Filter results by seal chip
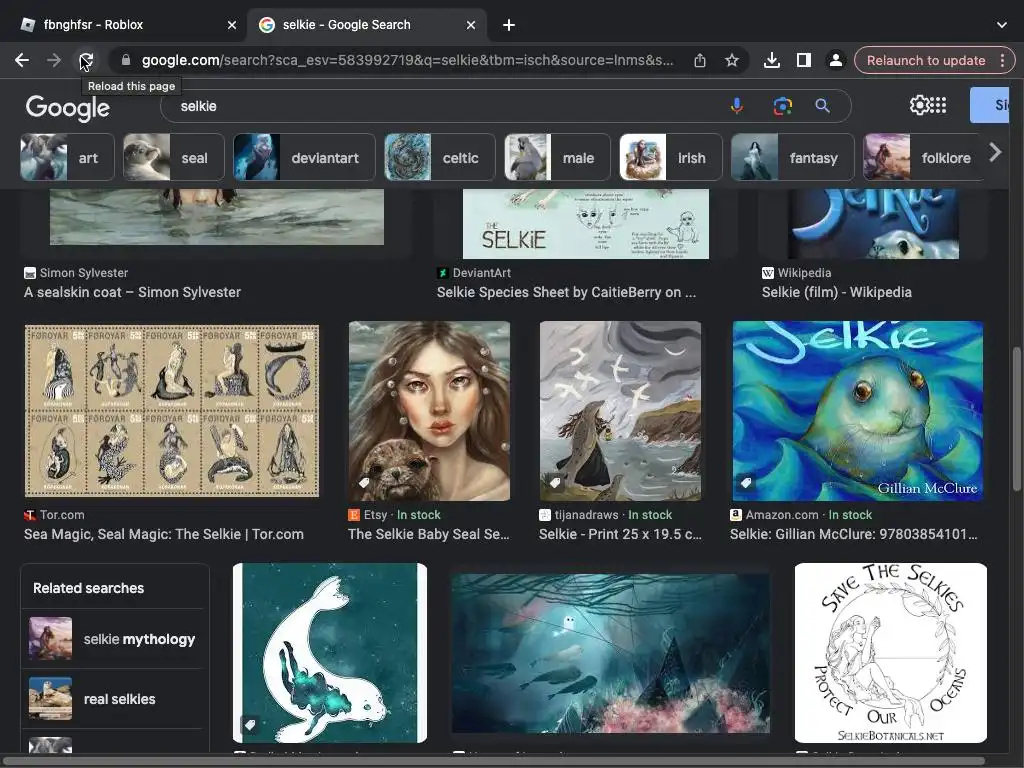The height and width of the screenshot is (768, 1024). (174, 157)
